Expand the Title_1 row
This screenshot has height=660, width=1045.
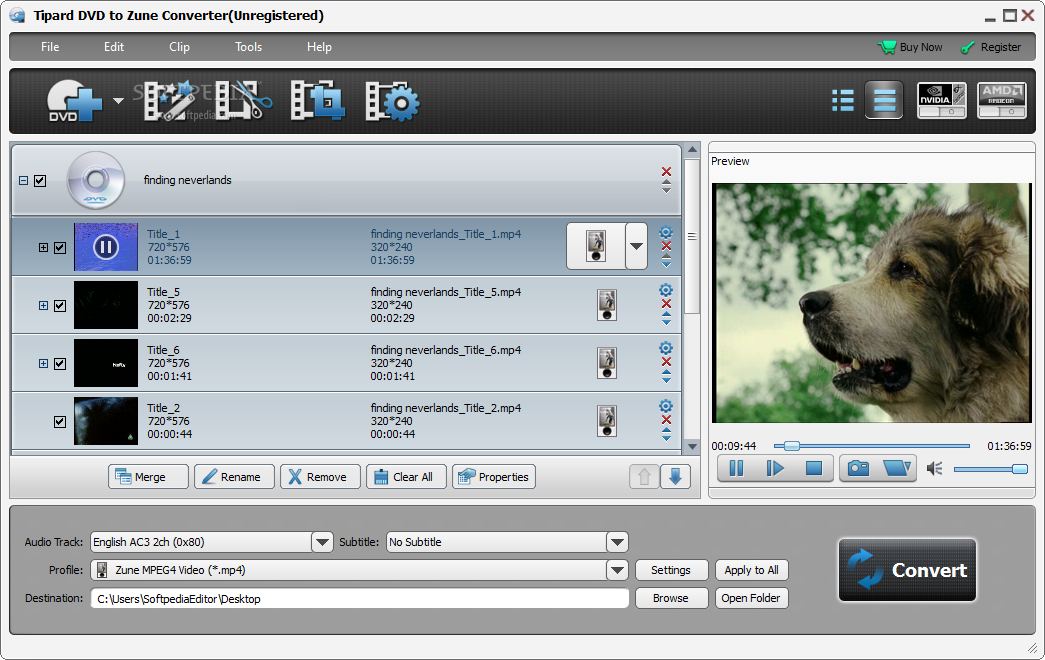(43, 248)
